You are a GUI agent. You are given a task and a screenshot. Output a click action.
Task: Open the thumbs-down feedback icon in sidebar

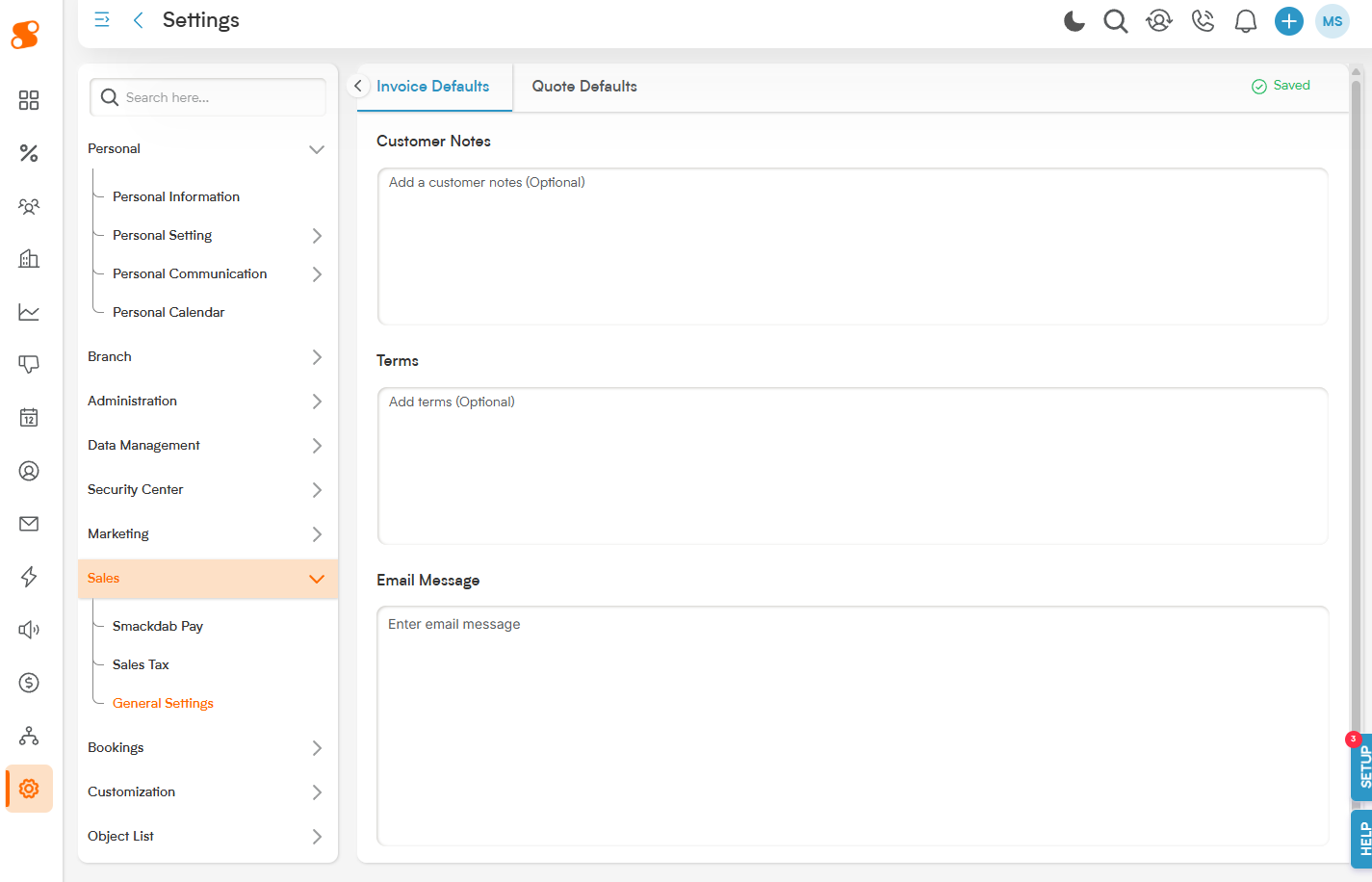(29, 364)
